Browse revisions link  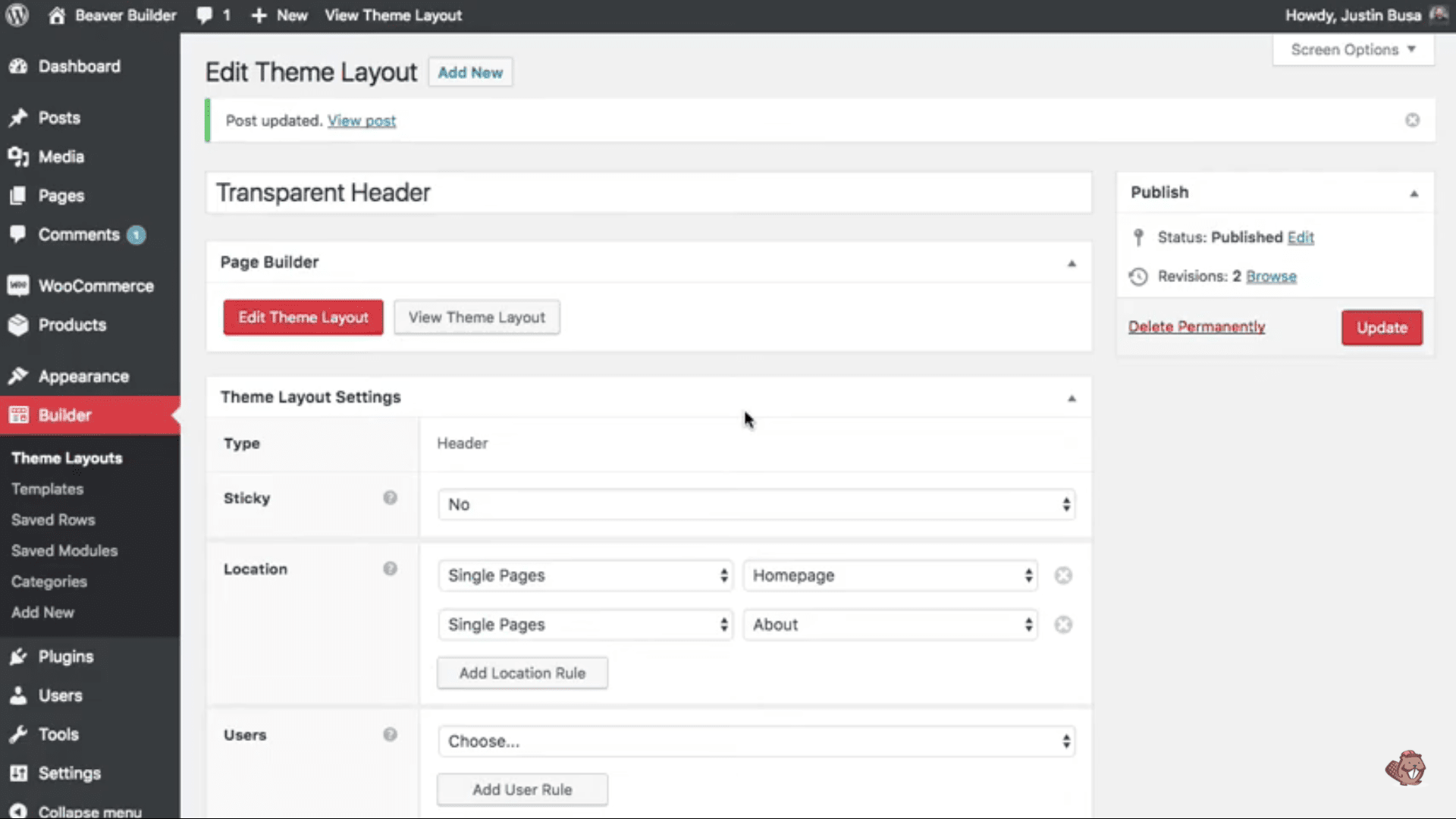1271,276
